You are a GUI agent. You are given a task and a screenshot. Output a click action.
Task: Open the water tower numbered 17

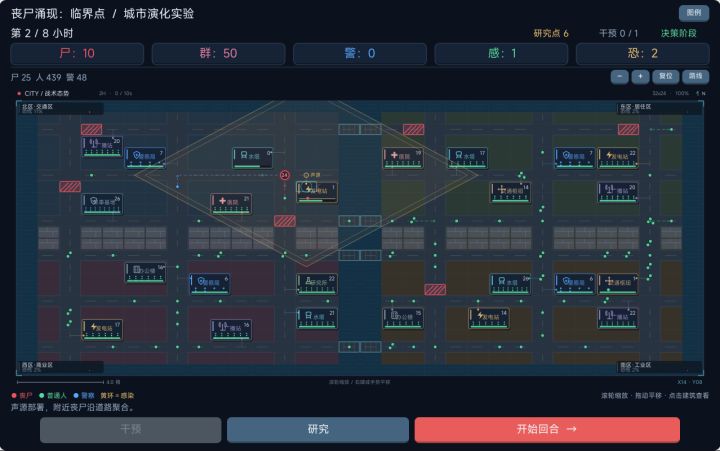coord(467,158)
